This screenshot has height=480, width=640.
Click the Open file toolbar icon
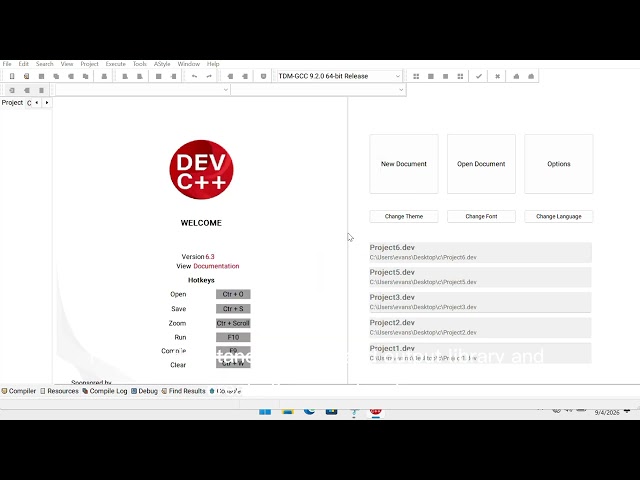coord(27,76)
